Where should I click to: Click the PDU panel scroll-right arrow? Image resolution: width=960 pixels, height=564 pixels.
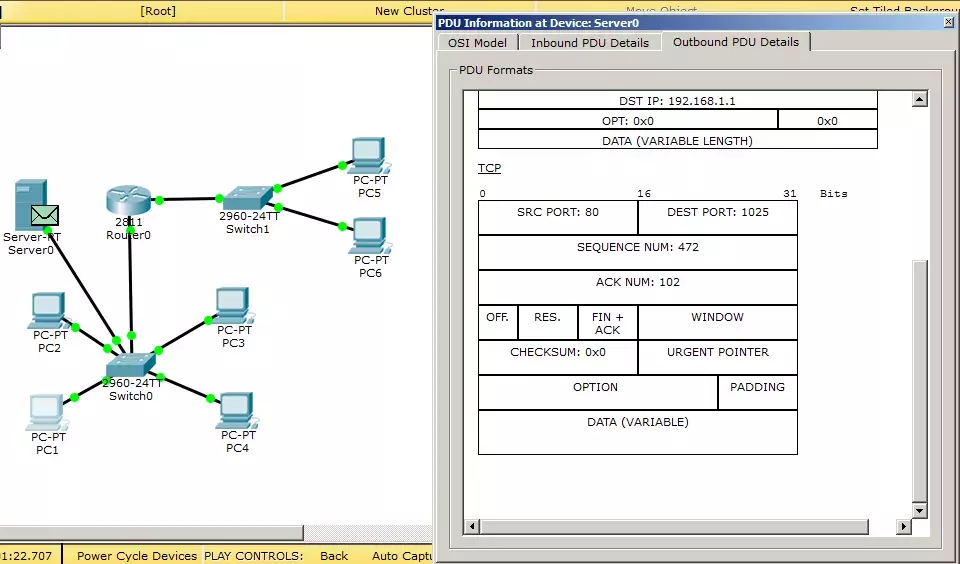(x=904, y=526)
